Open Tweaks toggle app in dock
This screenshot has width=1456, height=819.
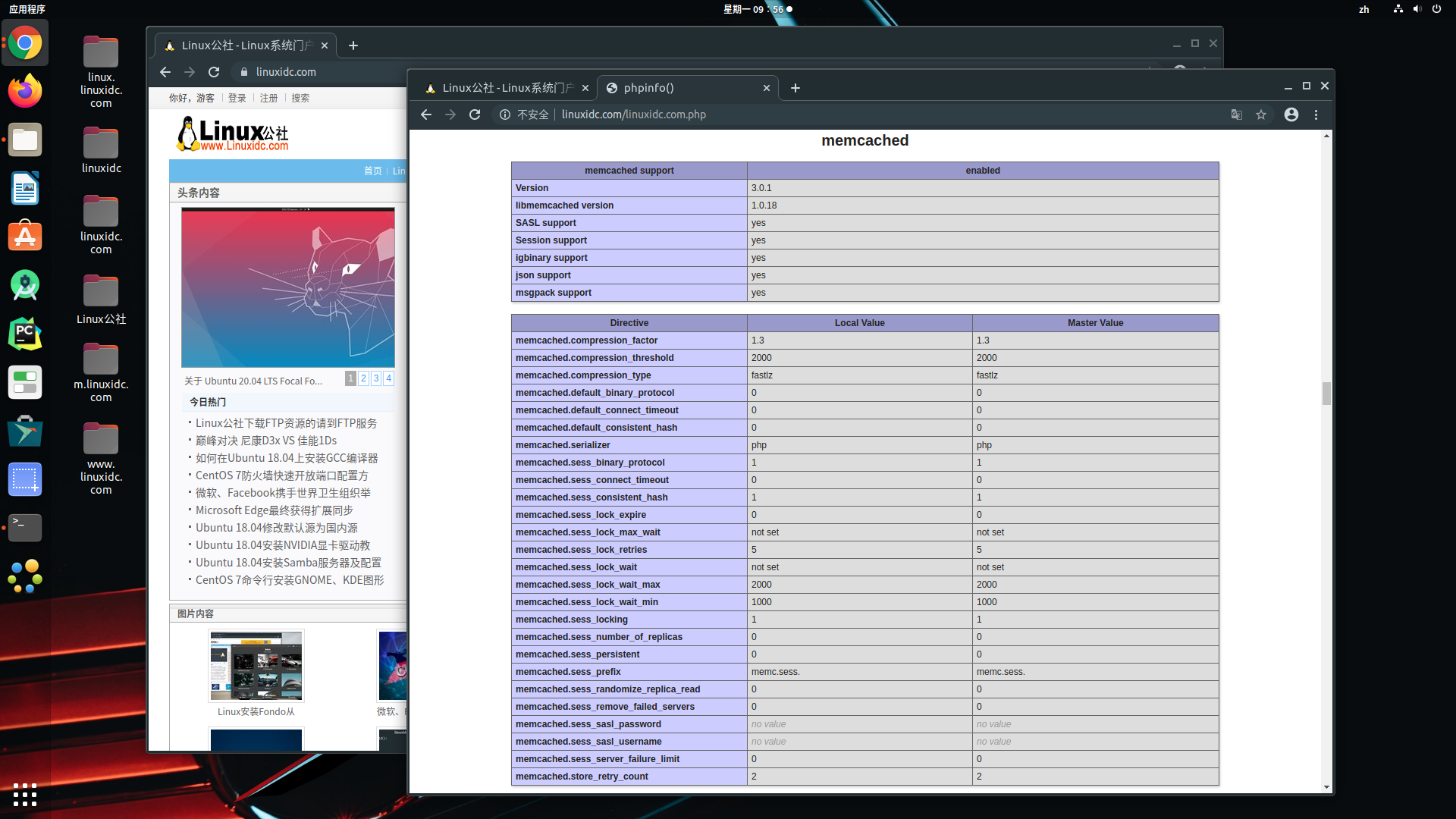(25, 382)
